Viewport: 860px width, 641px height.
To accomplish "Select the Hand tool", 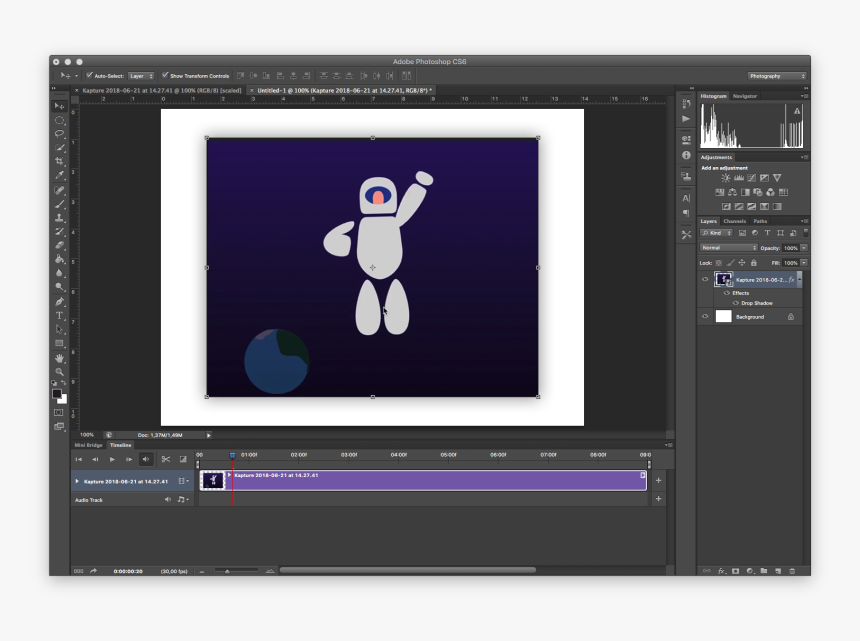I will (59, 358).
